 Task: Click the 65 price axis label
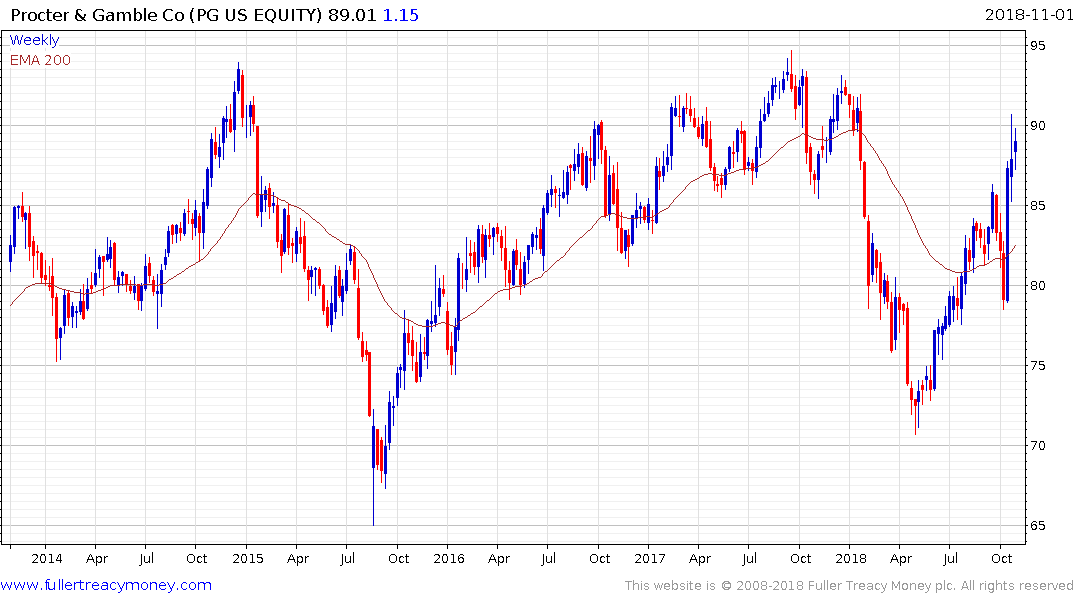(x=1038, y=526)
